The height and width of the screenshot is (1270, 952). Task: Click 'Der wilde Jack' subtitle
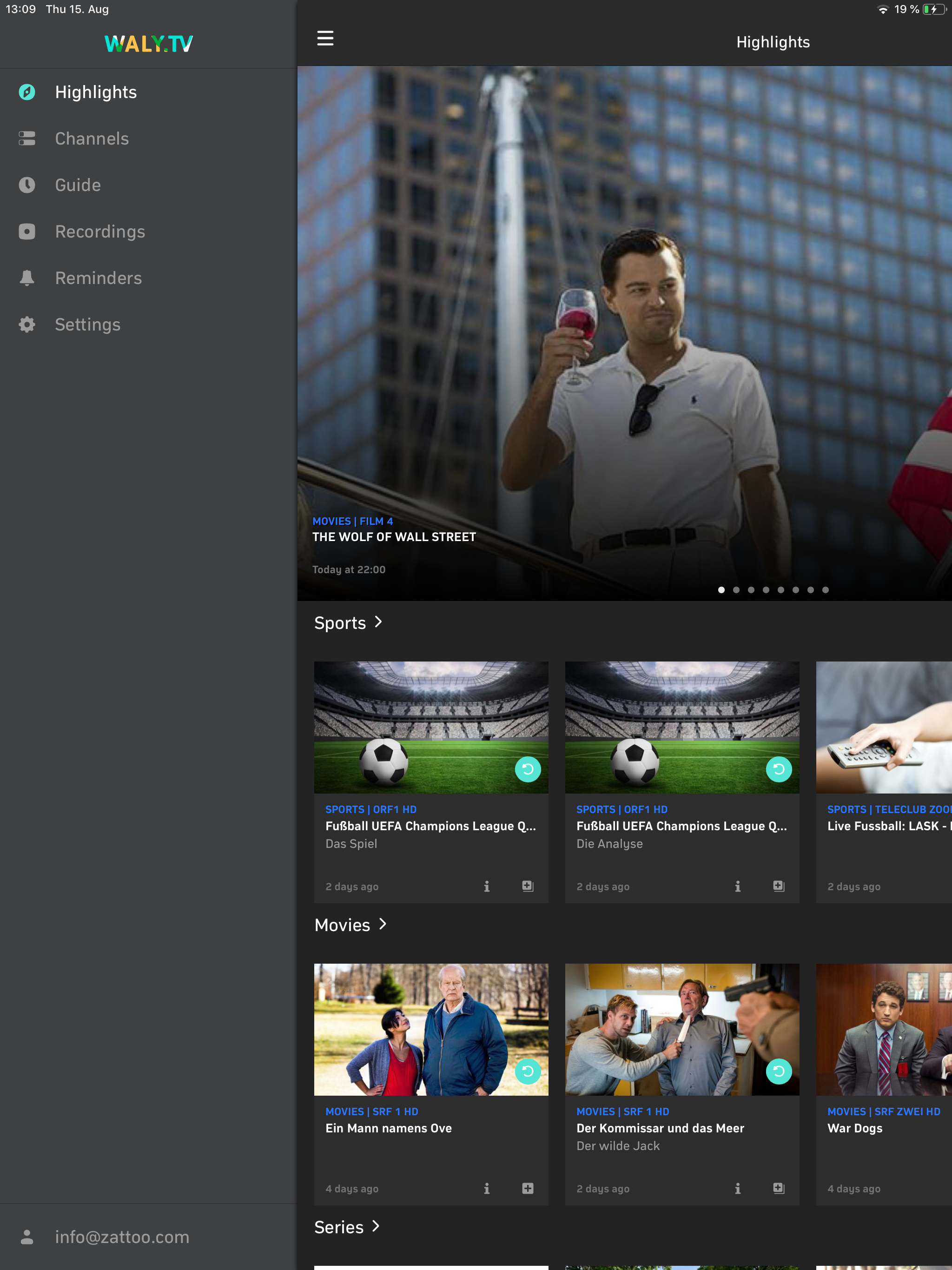click(618, 1146)
